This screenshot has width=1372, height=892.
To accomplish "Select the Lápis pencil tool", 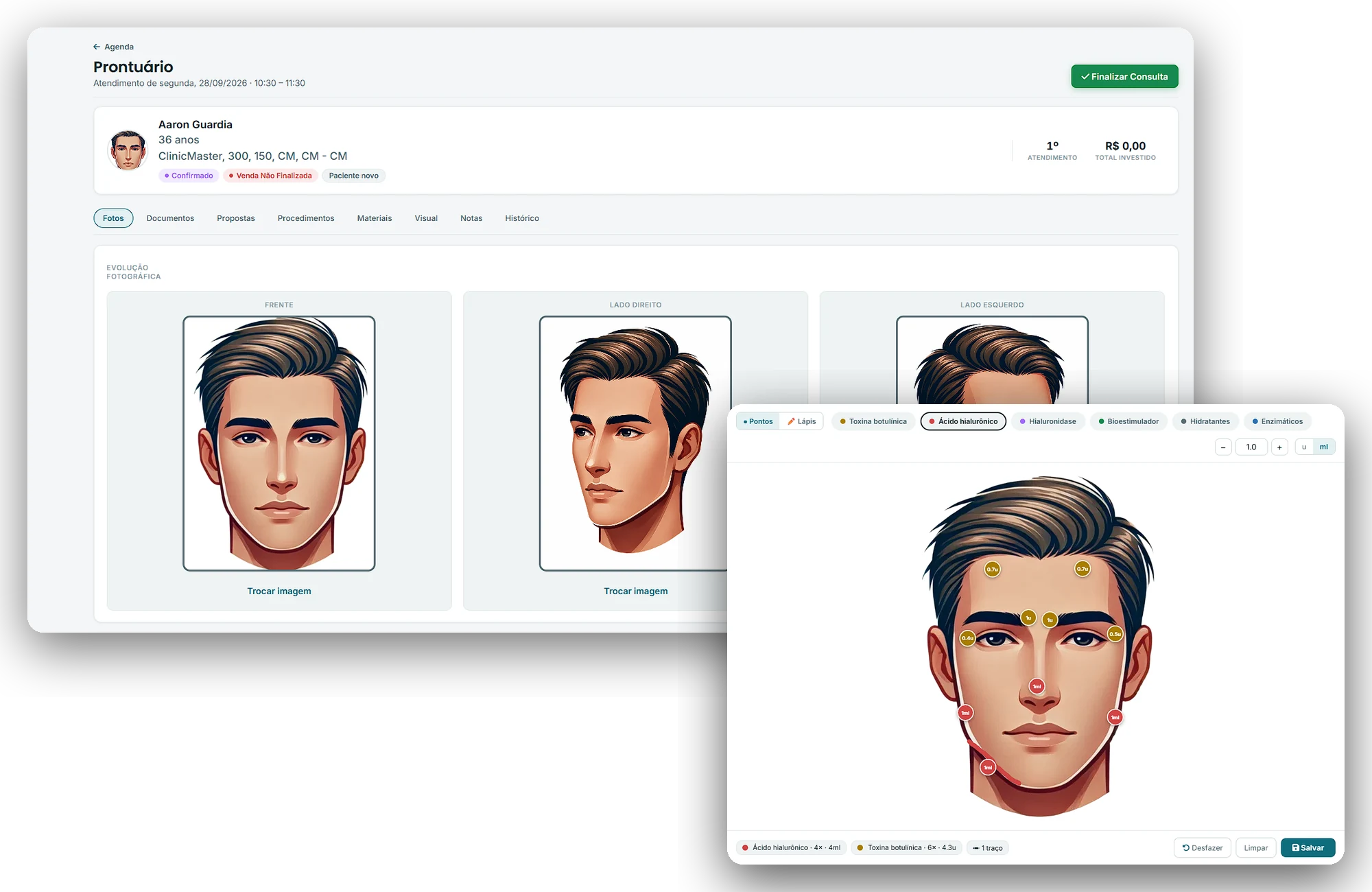I will (x=801, y=421).
